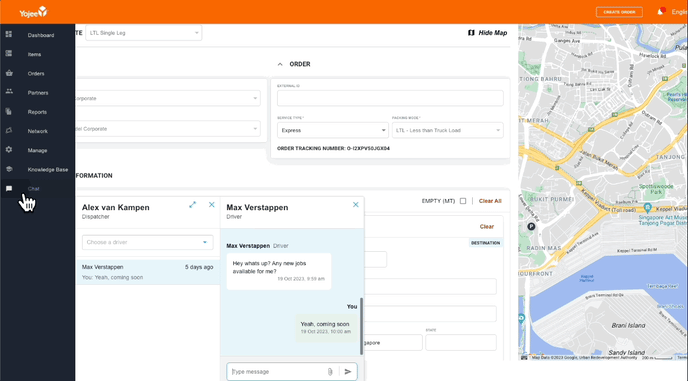Click the Type message input field
The image size is (688, 381).
coord(278,372)
